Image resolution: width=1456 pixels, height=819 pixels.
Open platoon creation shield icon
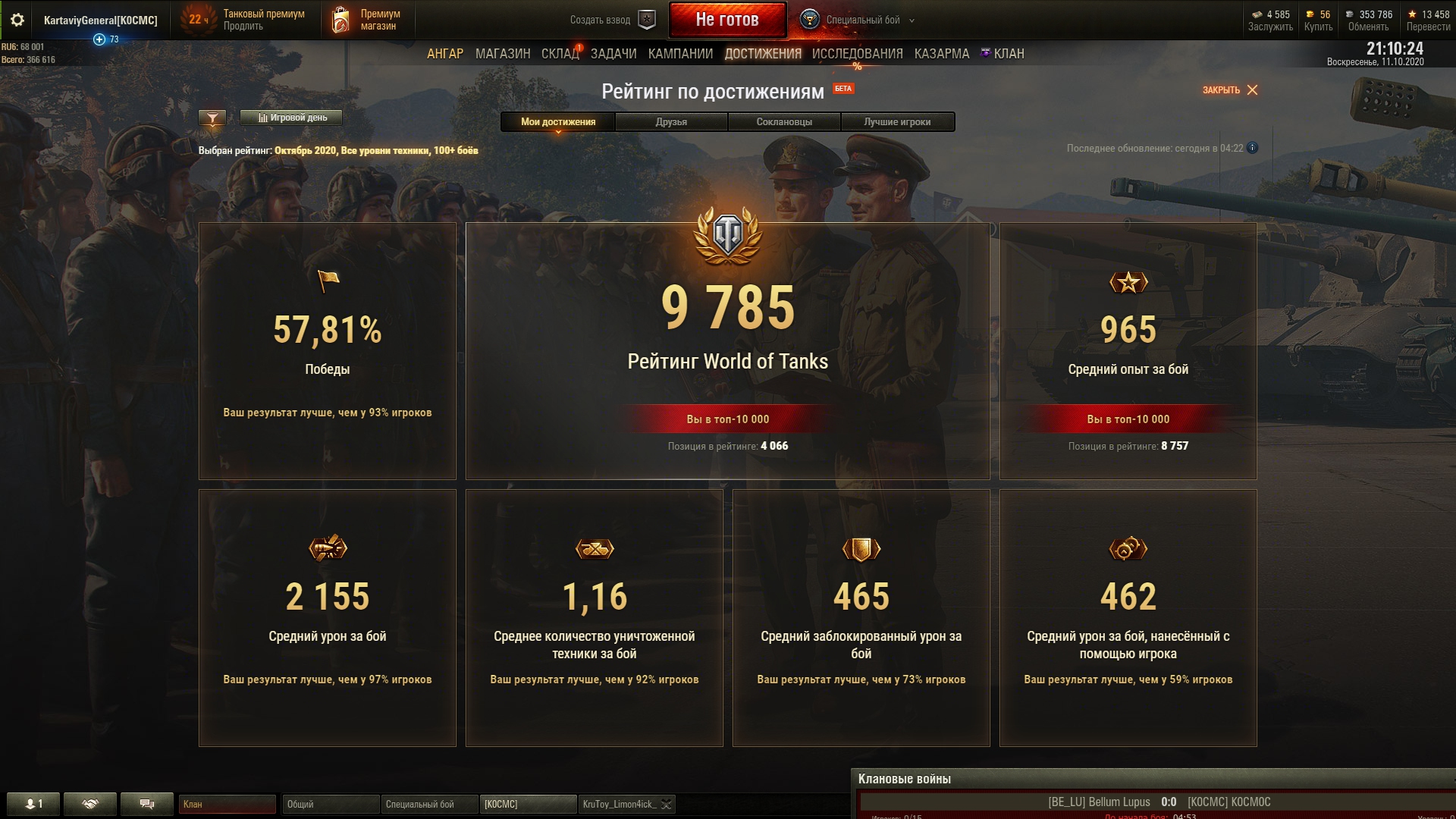point(647,20)
